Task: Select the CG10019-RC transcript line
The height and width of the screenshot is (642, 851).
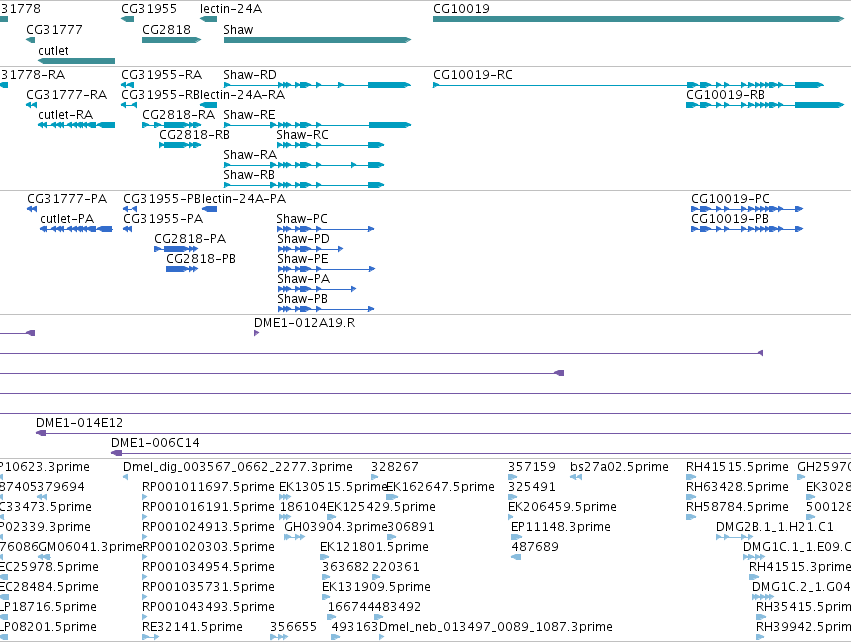Action: coord(628,85)
